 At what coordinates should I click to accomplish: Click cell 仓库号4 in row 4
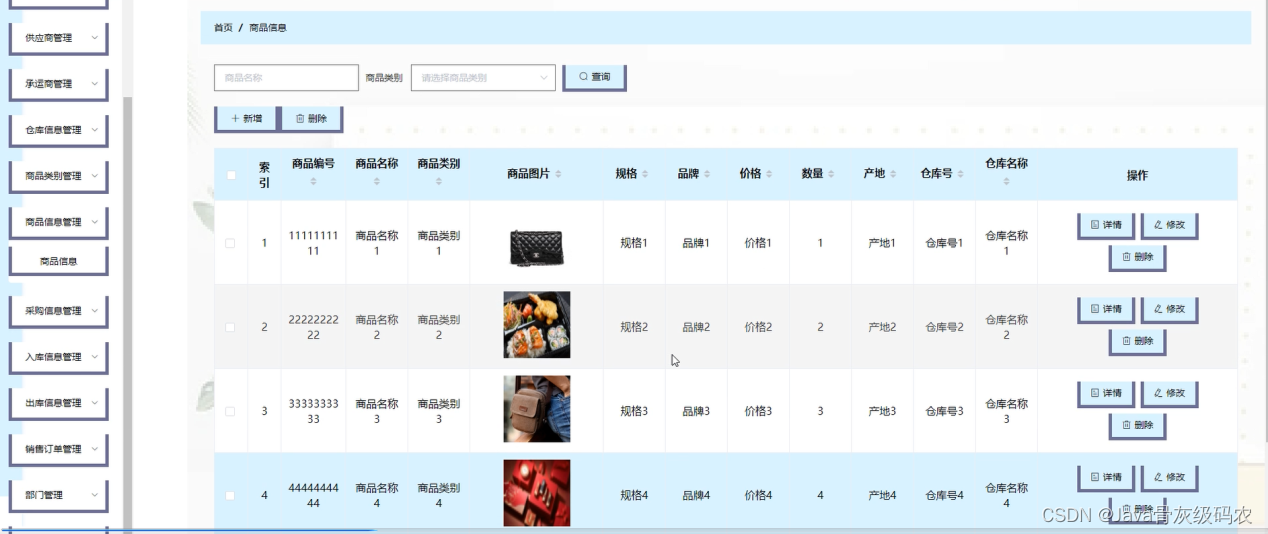(x=944, y=495)
